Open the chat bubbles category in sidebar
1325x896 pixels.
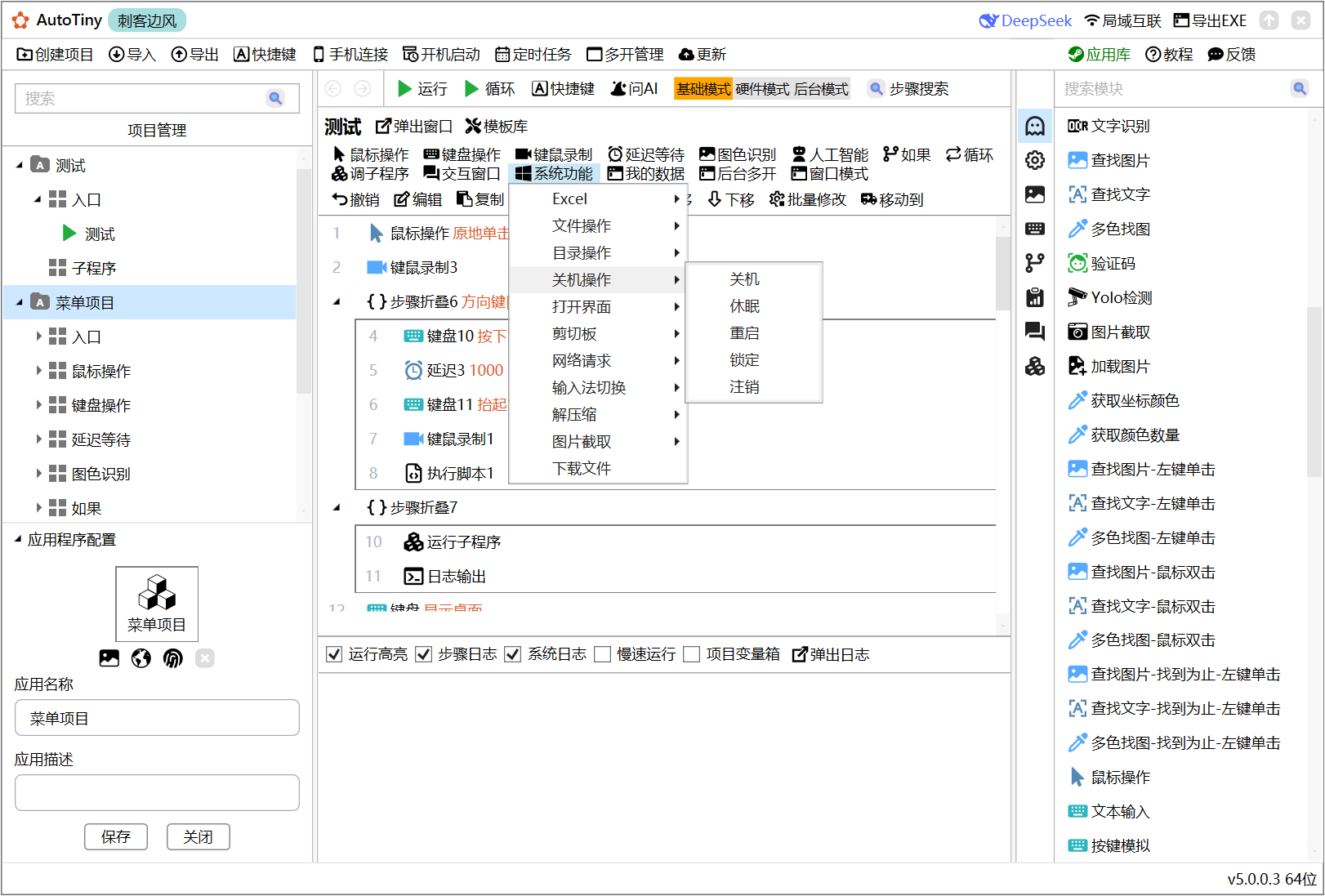1035,332
